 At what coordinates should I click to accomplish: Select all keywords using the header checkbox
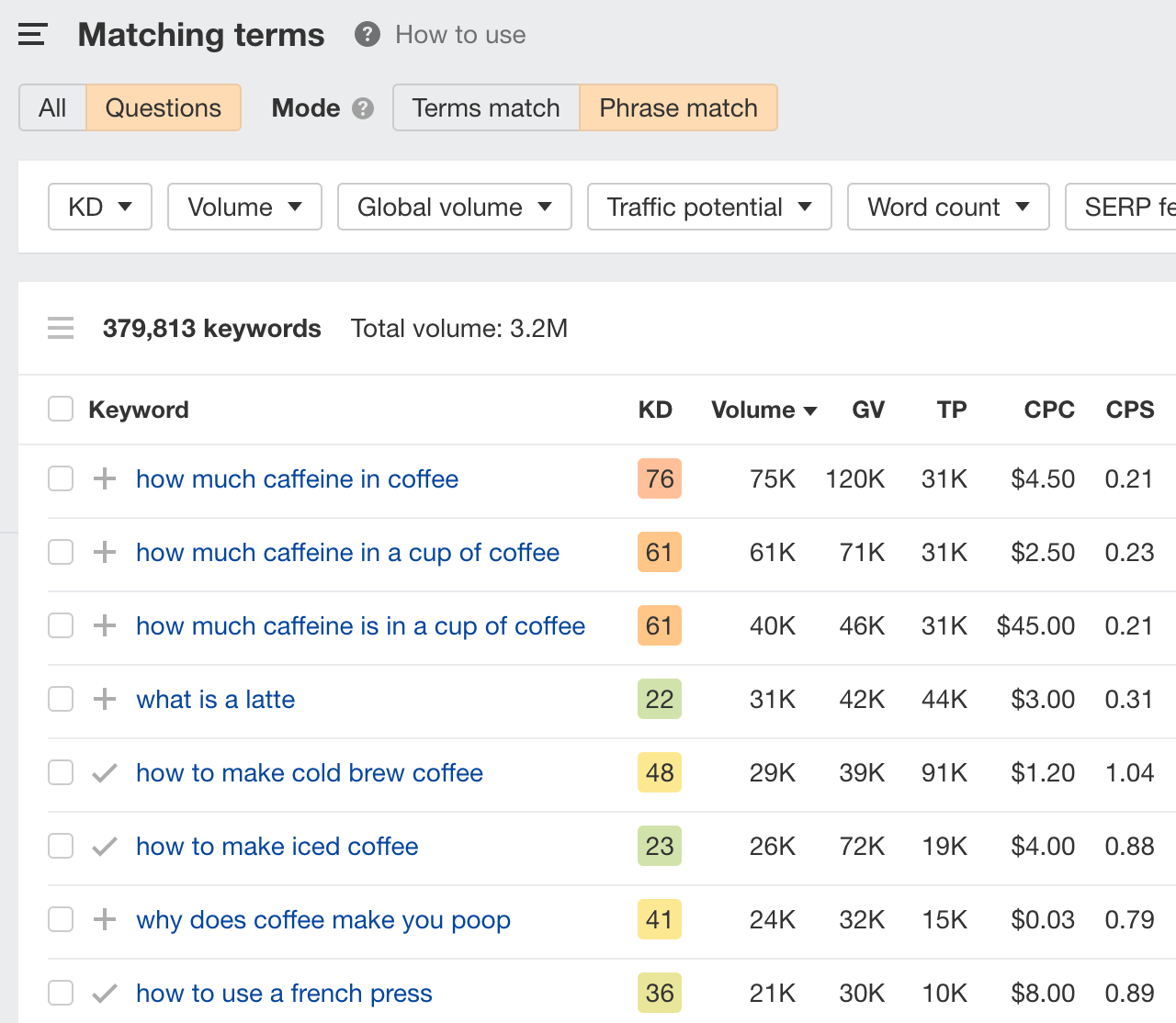point(60,409)
